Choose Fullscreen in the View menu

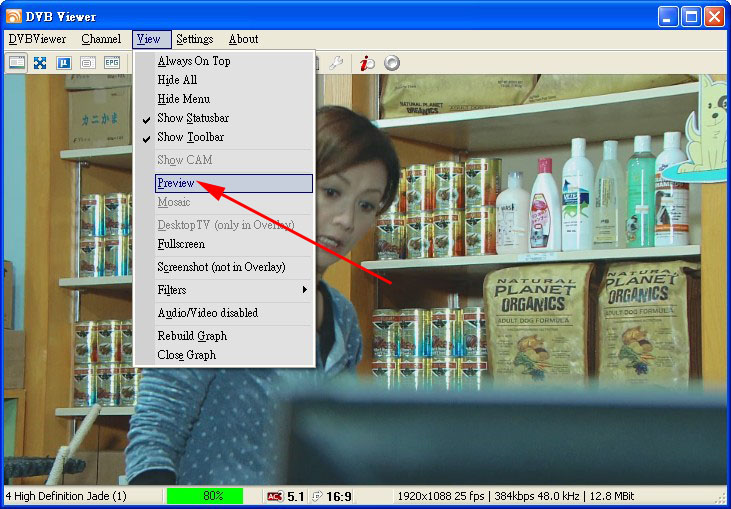point(181,244)
